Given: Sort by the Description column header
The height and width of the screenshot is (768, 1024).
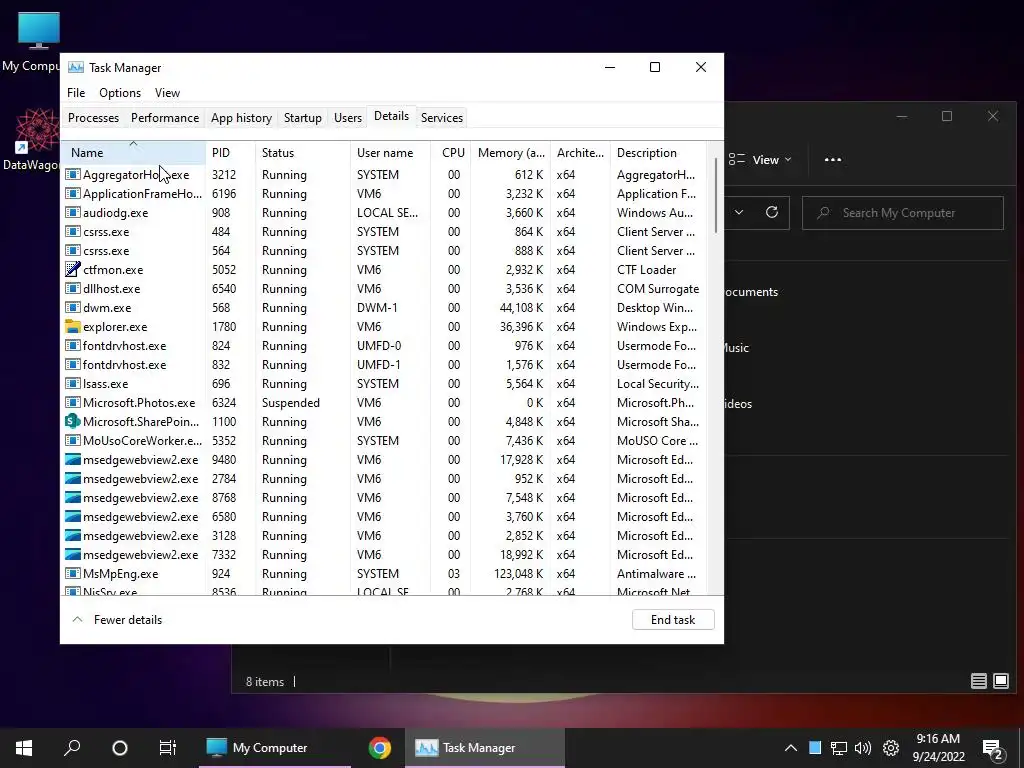Looking at the screenshot, I should click(658, 153).
